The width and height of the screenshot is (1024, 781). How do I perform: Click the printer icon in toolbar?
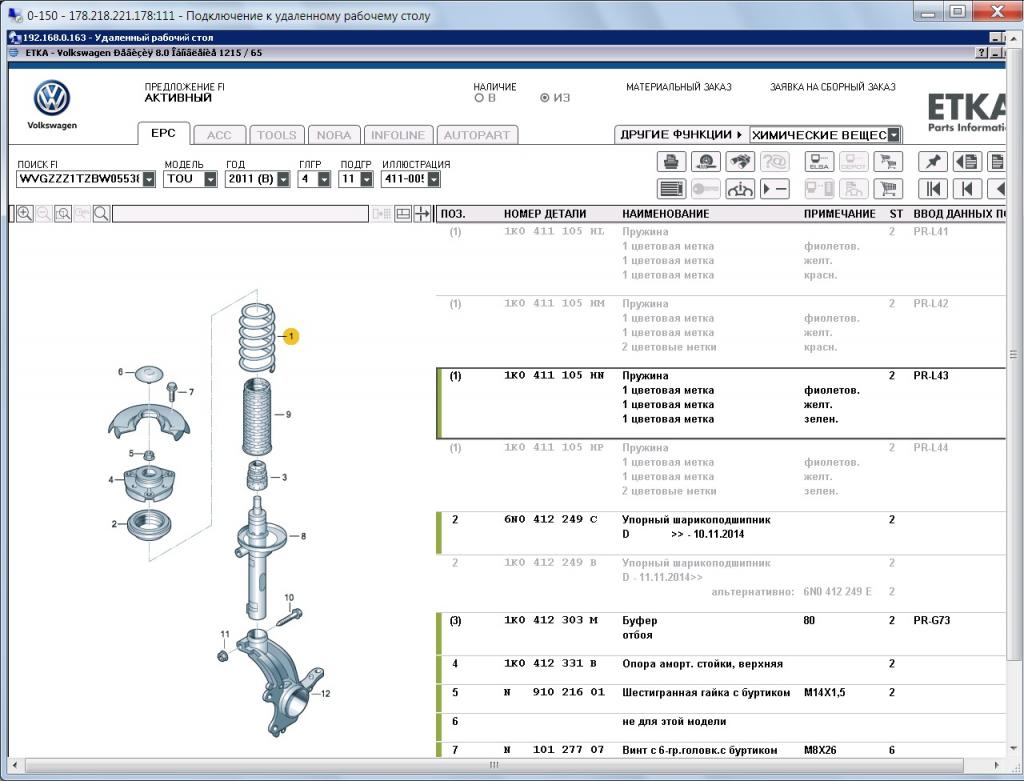[x=671, y=161]
